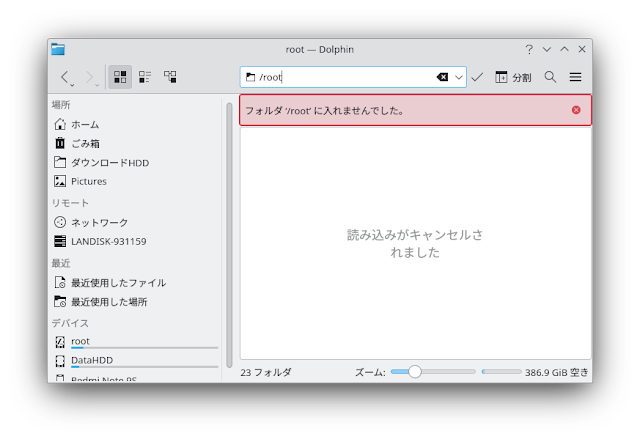Click the Pictures image icon

(60, 181)
